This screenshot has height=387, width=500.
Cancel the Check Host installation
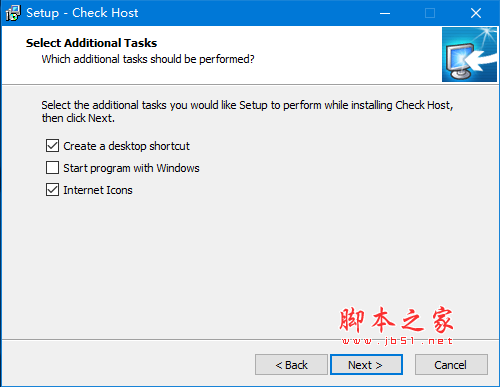click(451, 365)
